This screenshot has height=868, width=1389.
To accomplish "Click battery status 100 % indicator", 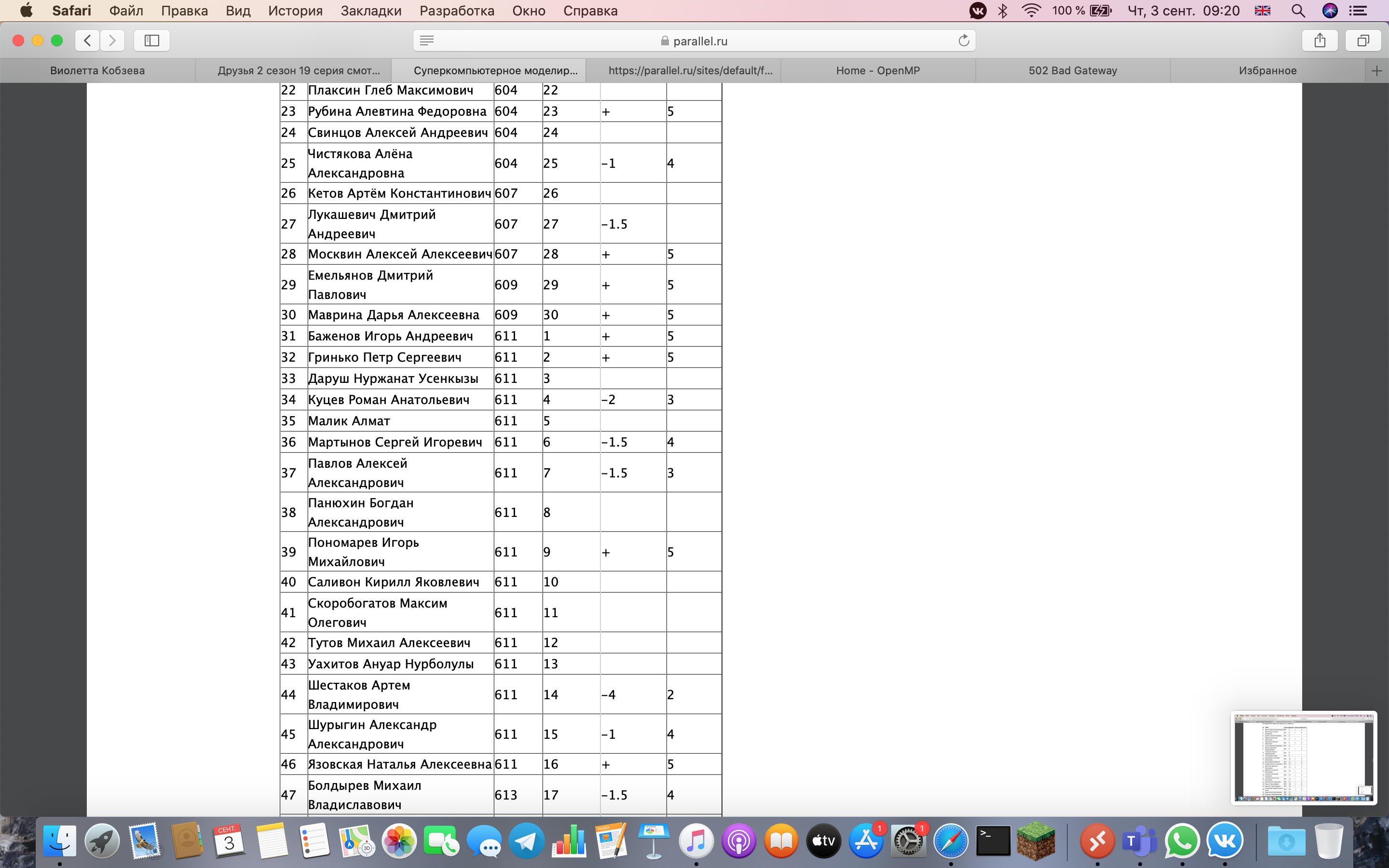I will click(1081, 10).
